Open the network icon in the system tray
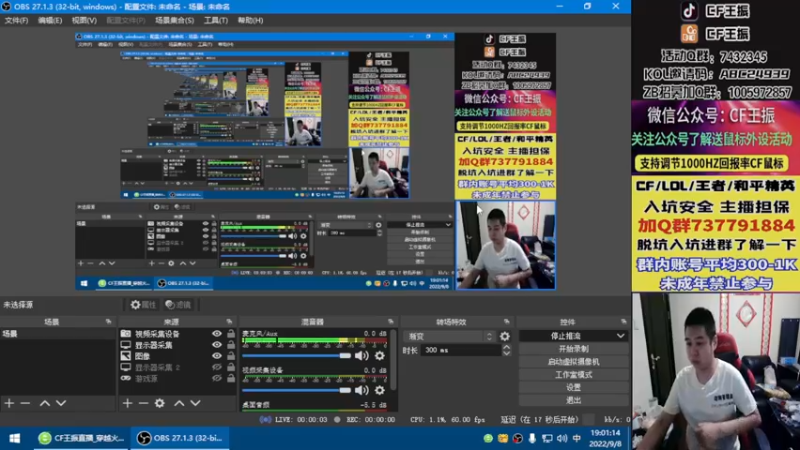This screenshot has width=800, height=450. pyautogui.click(x=547, y=438)
